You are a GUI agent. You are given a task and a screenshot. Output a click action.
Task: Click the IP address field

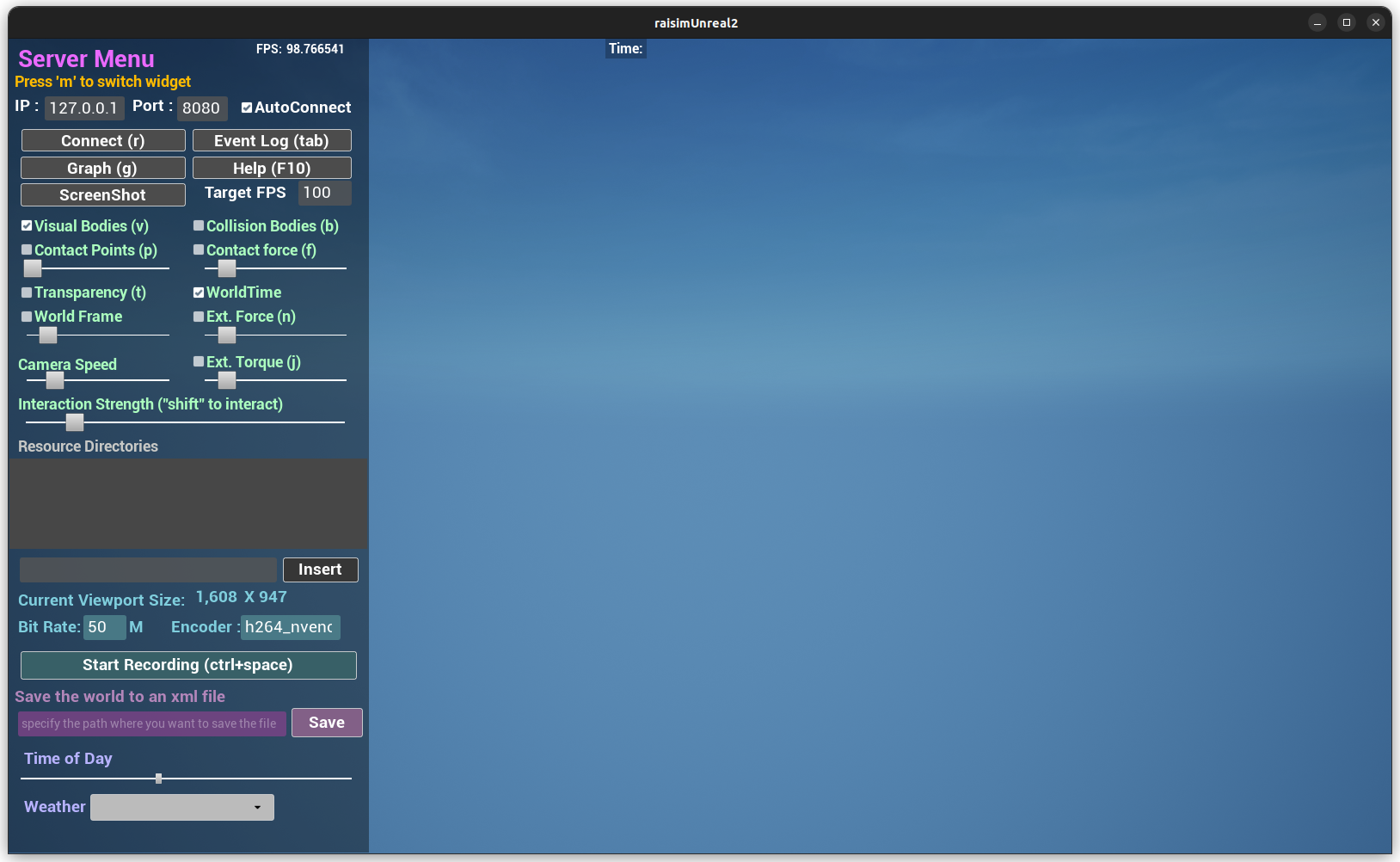pyautogui.click(x=84, y=108)
